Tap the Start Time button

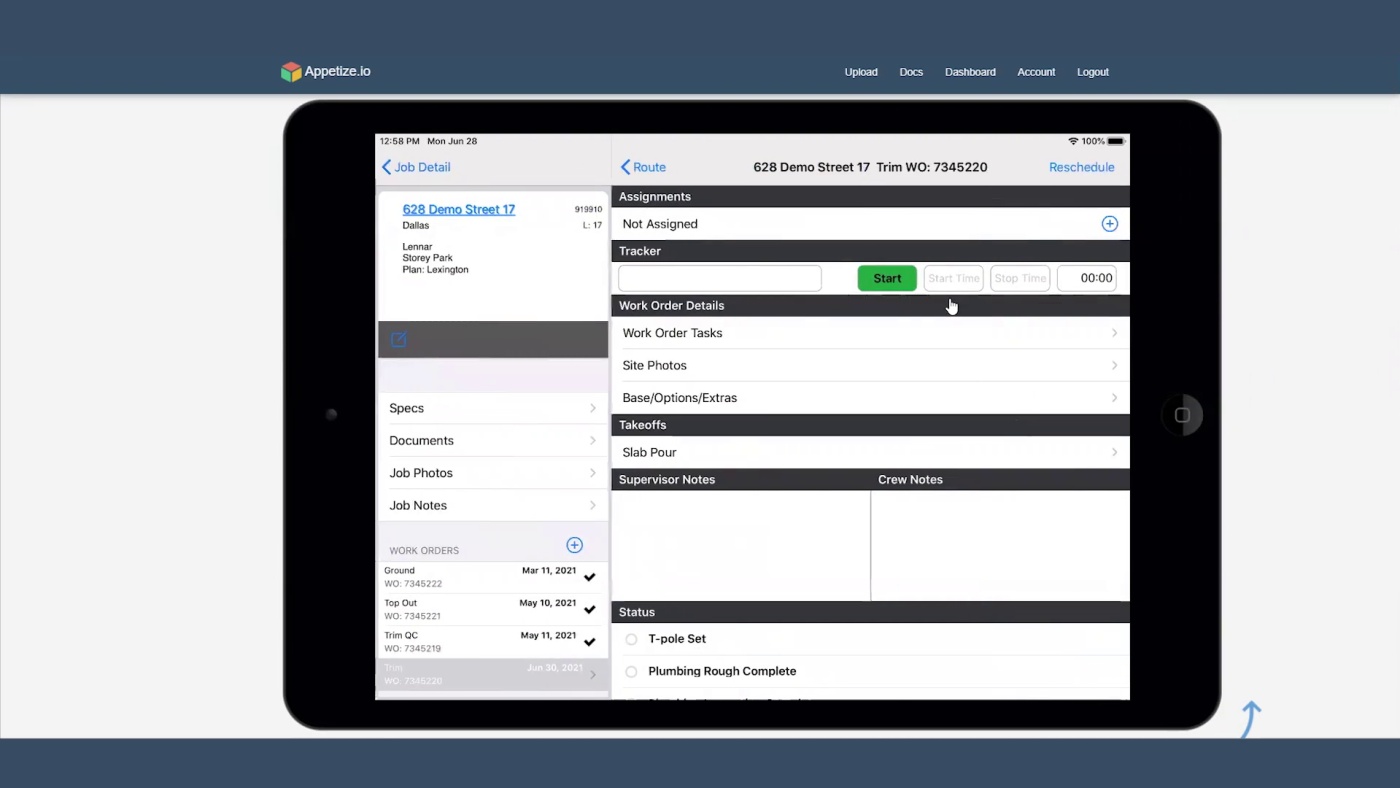click(x=953, y=278)
